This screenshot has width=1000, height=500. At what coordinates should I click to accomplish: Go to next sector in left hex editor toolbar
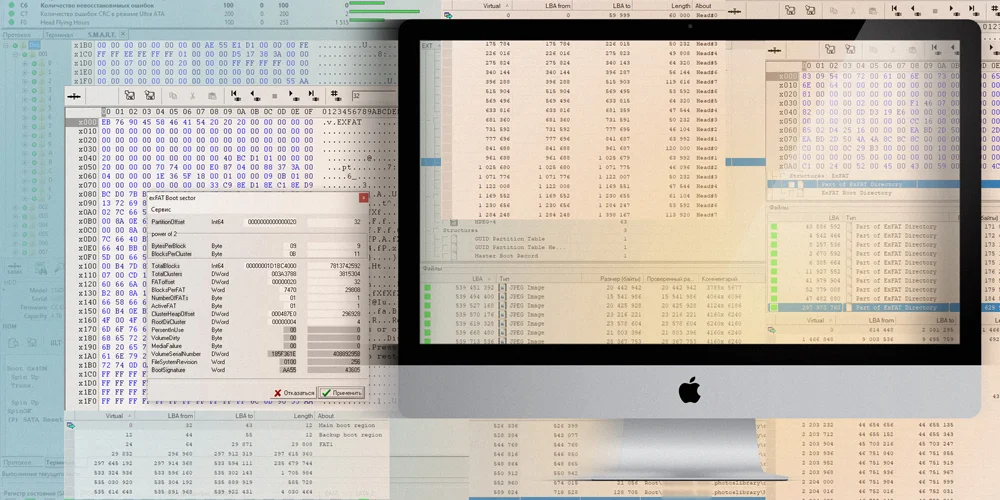click(294, 96)
